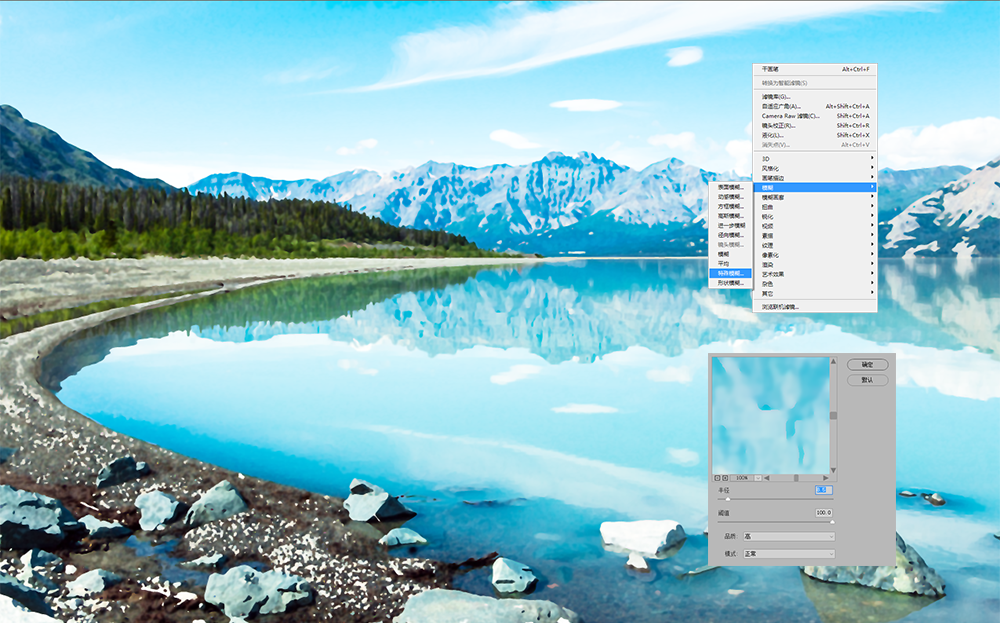Open the 渲染 filter submenu

click(814, 265)
